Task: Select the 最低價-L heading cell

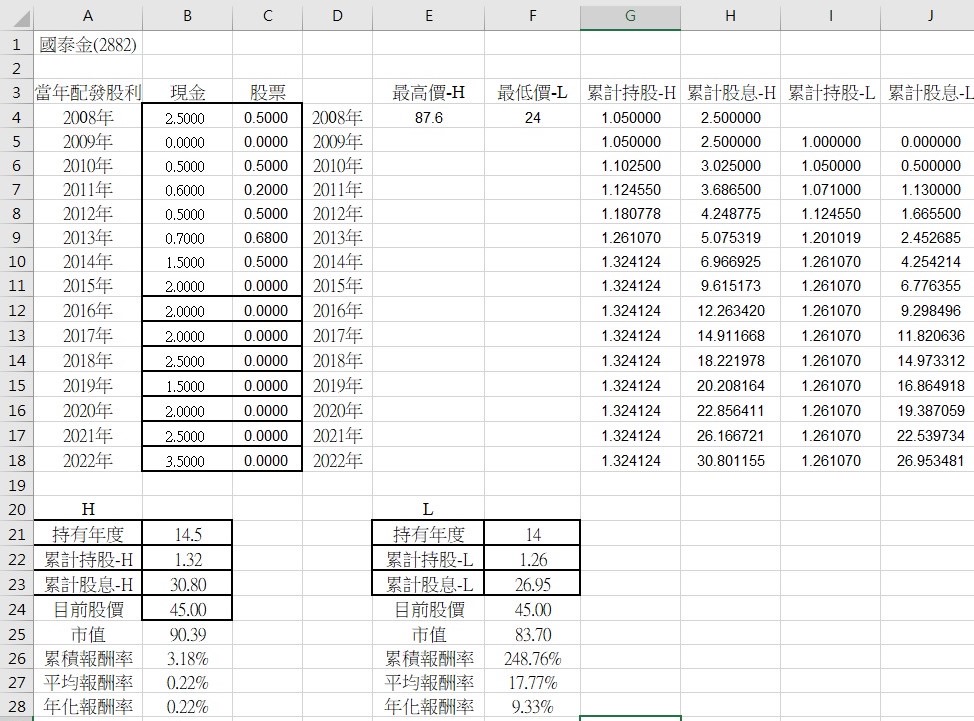Action: click(x=532, y=93)
